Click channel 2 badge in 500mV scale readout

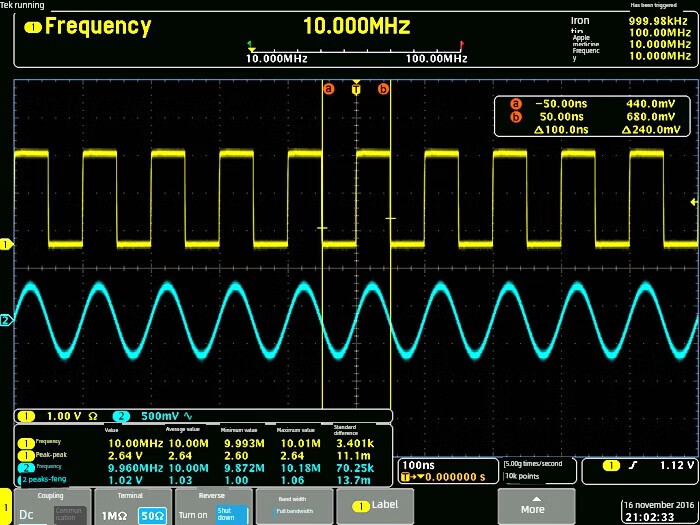[121, 415]
